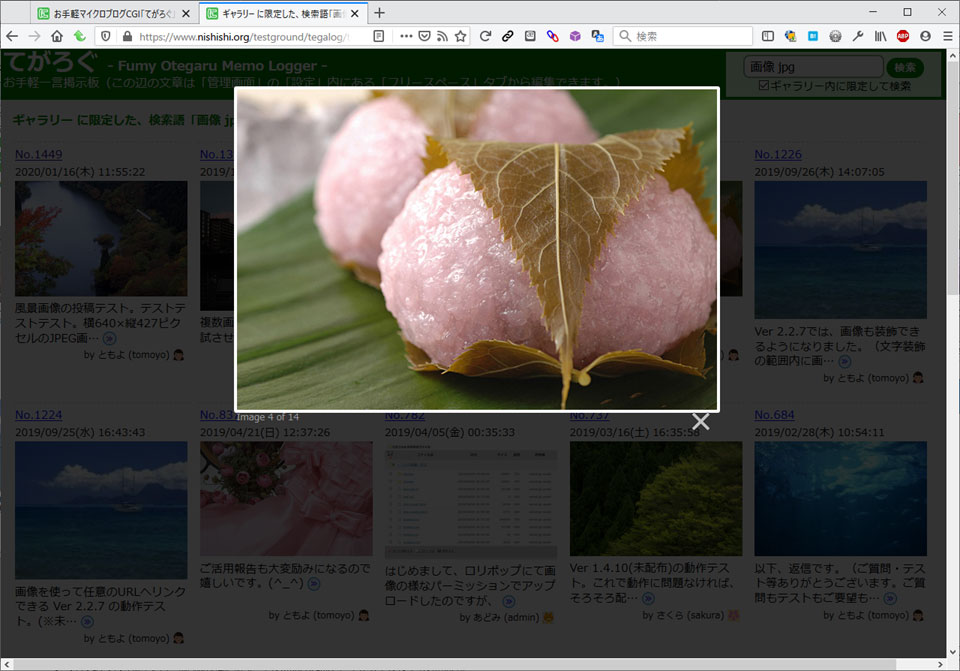960x671 pixels.
Task: Click the vertical scrollbar down arrow
Action: coord(953,651)
